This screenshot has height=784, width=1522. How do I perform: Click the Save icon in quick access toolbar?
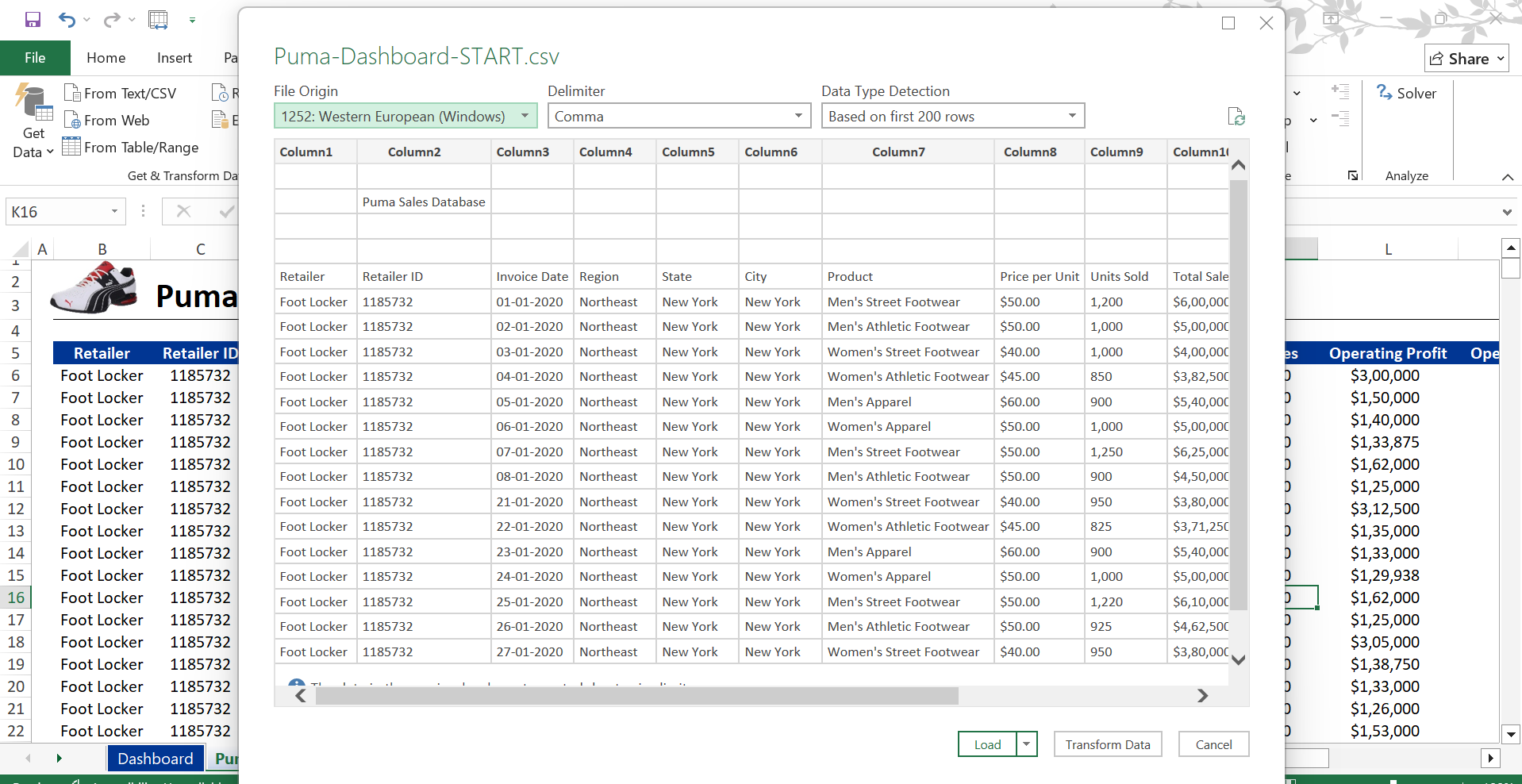(x=33, y=20)
